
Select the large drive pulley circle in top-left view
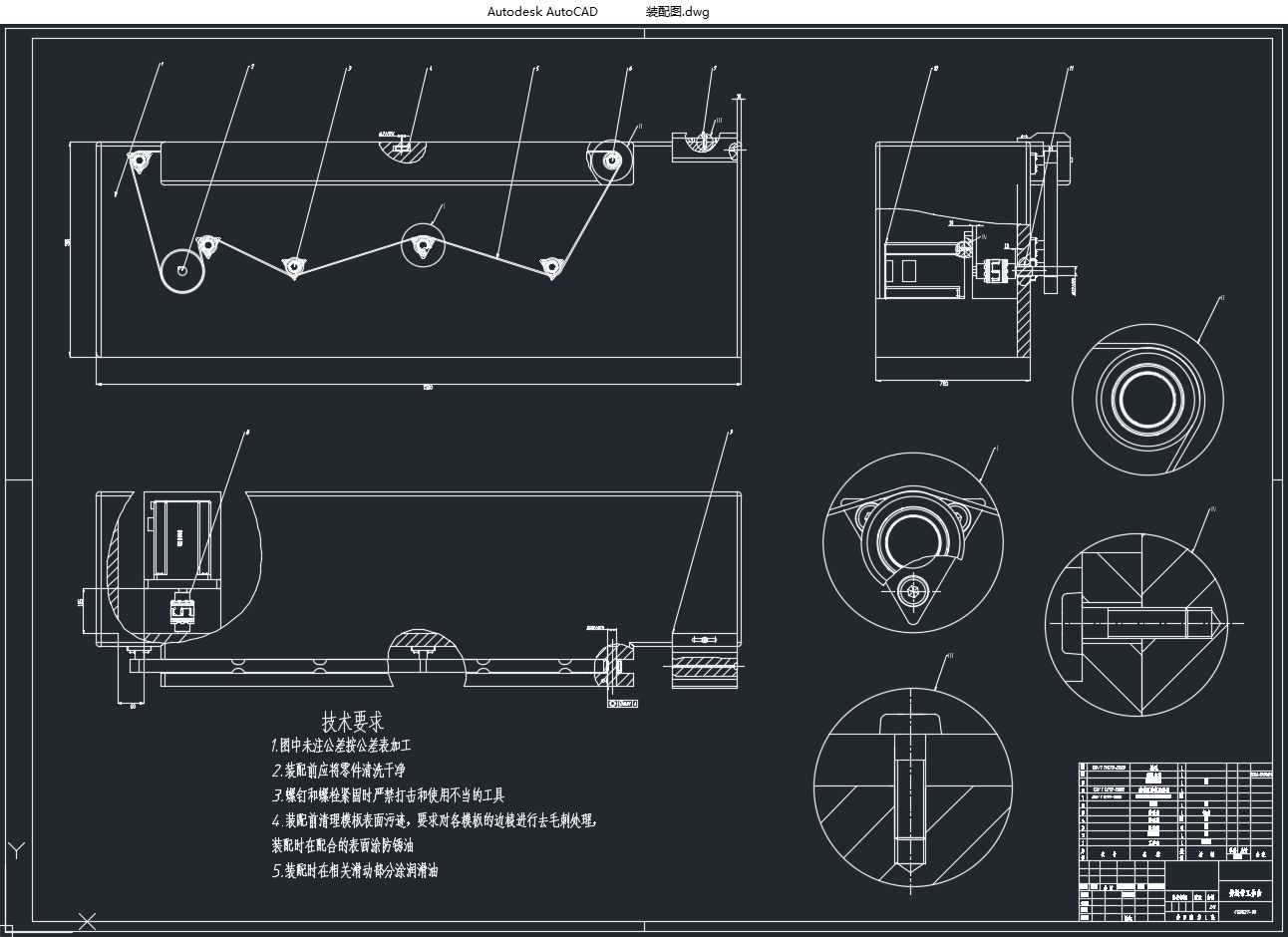(x=182, y=270)
